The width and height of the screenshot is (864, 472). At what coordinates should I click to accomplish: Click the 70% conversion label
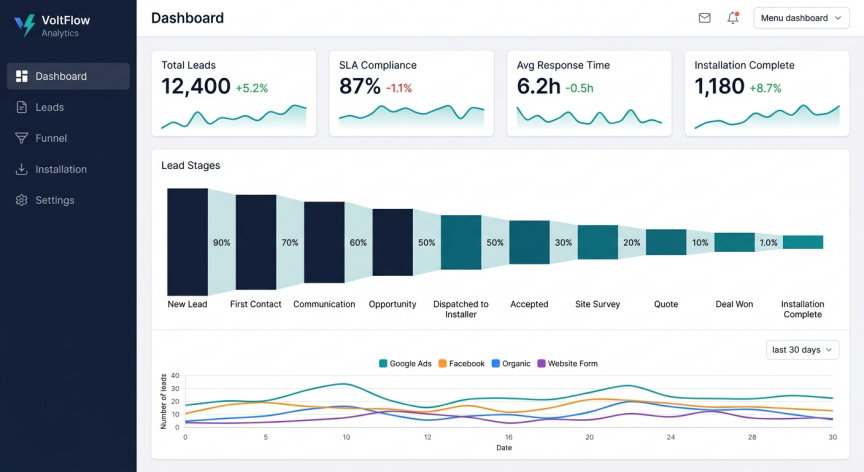click(x=290, y=242)
